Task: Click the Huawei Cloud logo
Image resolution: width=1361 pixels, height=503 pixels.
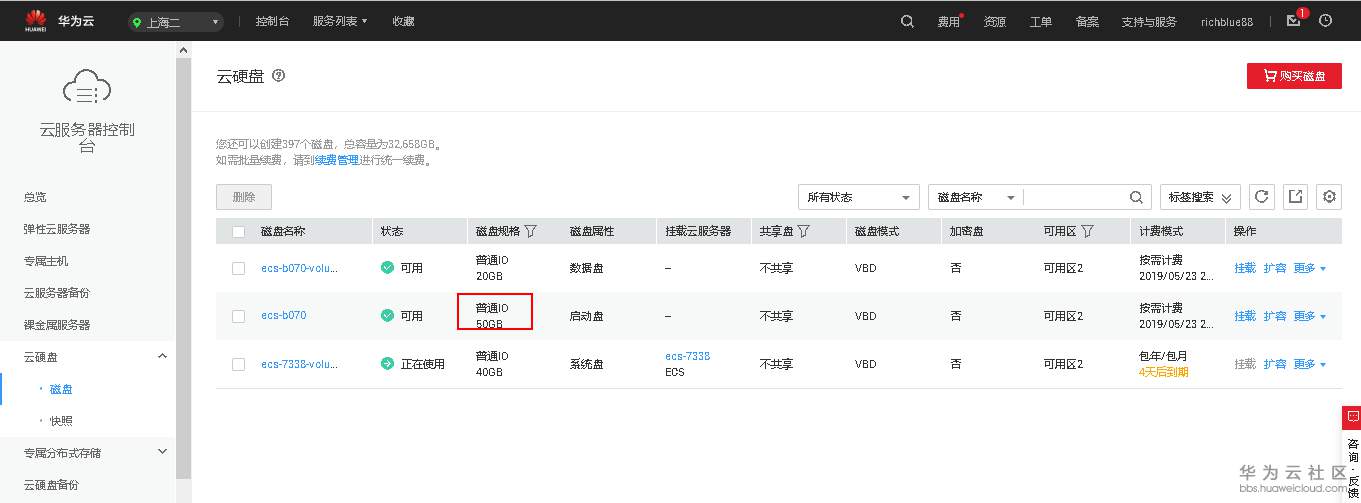Action: tap(59, 20)
